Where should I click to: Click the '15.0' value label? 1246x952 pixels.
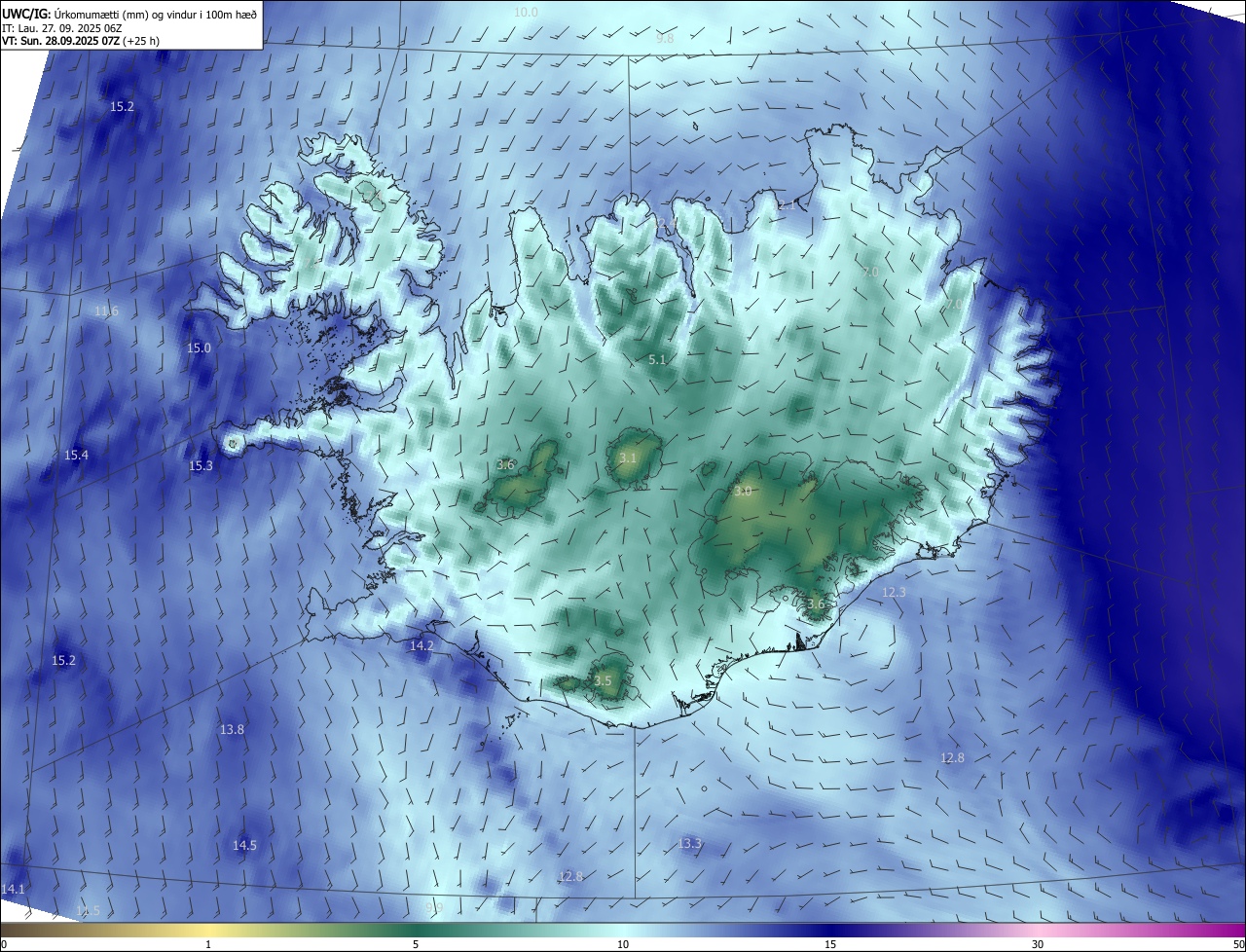tap(199, 348)
